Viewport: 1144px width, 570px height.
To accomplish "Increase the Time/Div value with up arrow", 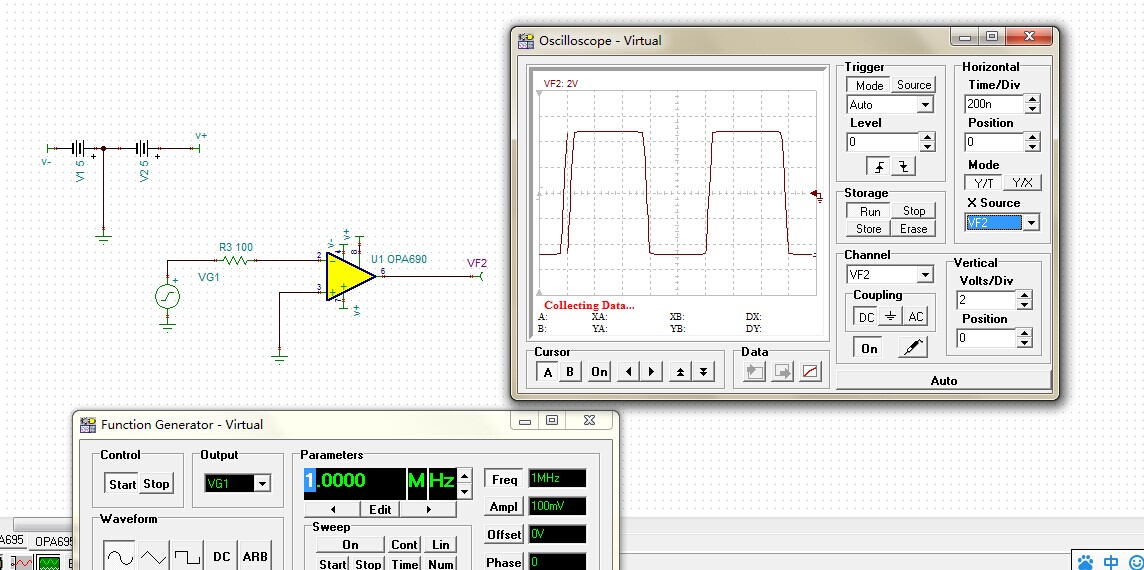I will [1032, 99].
